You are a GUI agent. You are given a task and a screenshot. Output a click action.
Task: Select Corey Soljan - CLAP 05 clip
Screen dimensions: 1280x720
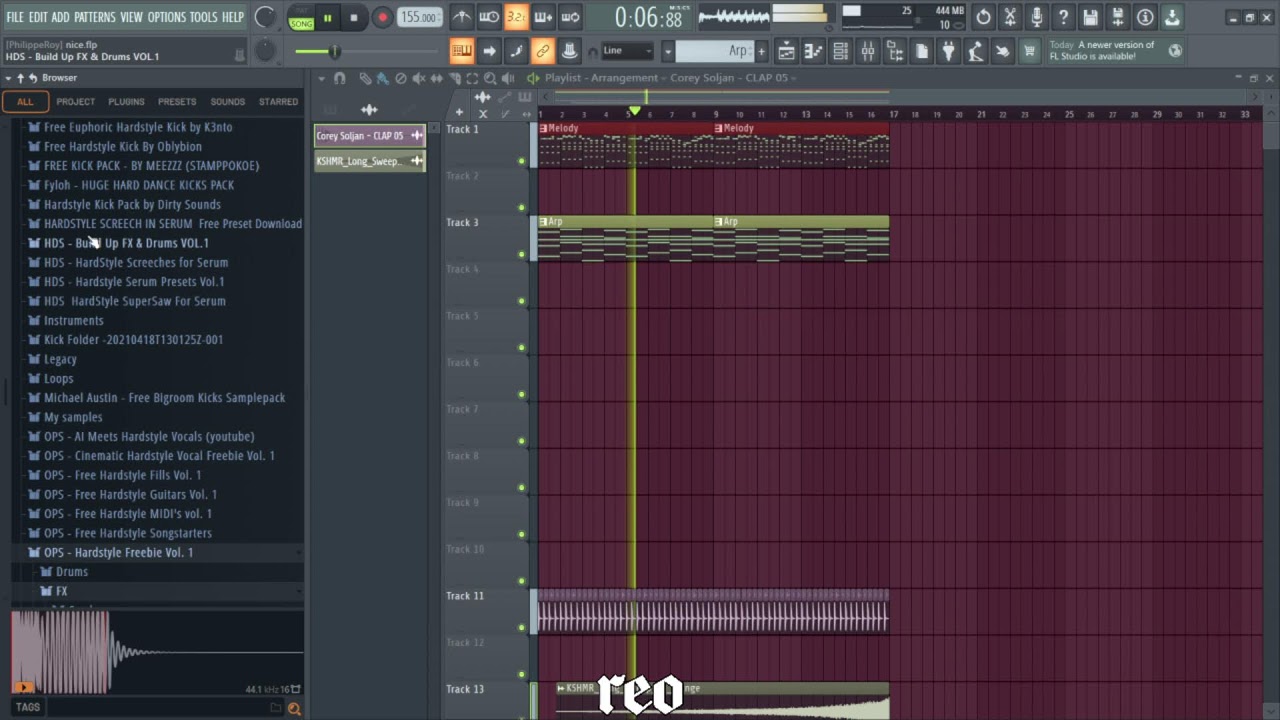(x=369, y=136)
